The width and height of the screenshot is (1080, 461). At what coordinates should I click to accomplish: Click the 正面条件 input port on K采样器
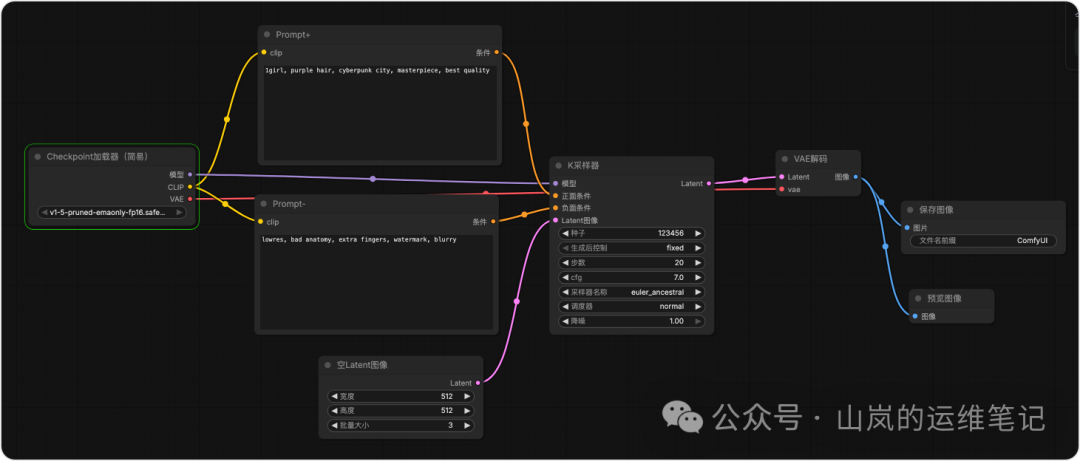point(556,196)
